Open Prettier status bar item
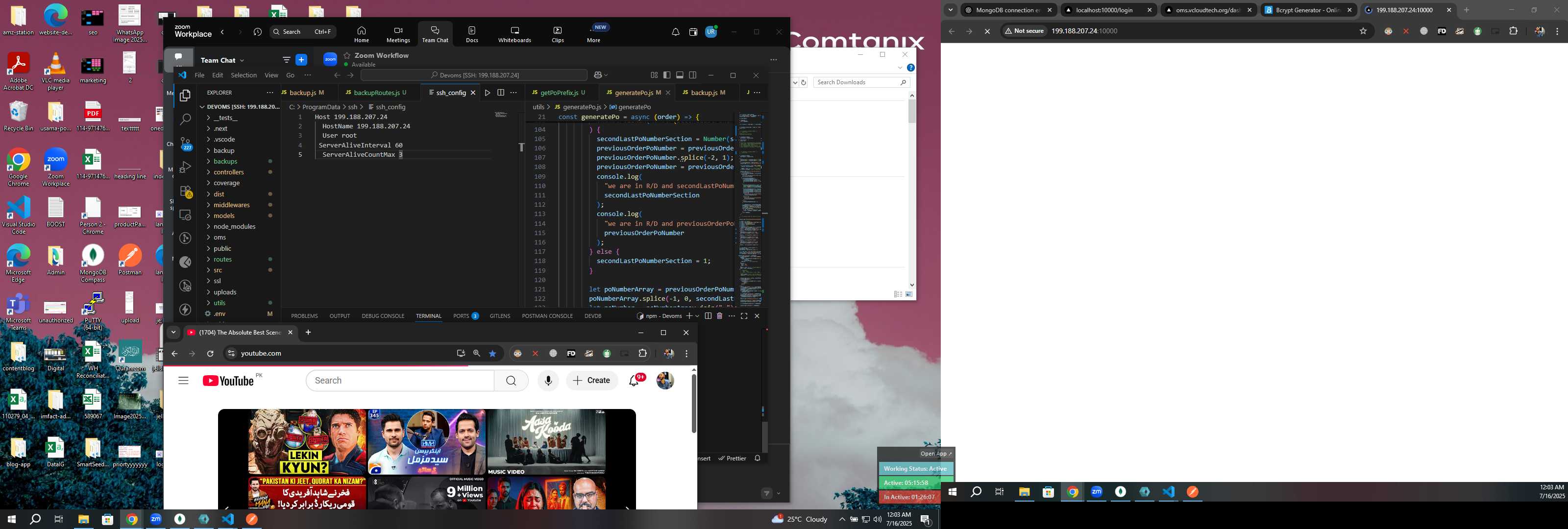 click(732, 458)
